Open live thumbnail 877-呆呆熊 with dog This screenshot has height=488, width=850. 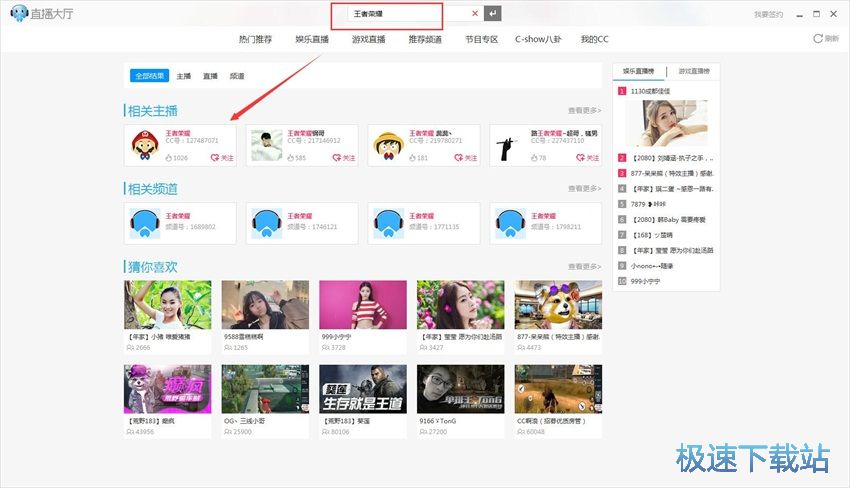[x=558, y=304]
